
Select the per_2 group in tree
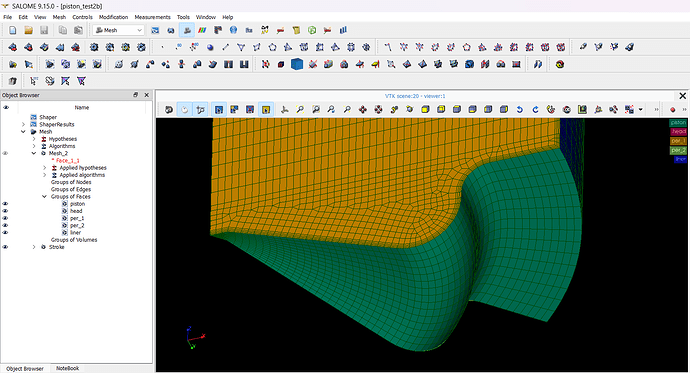[x=77, y=226]
